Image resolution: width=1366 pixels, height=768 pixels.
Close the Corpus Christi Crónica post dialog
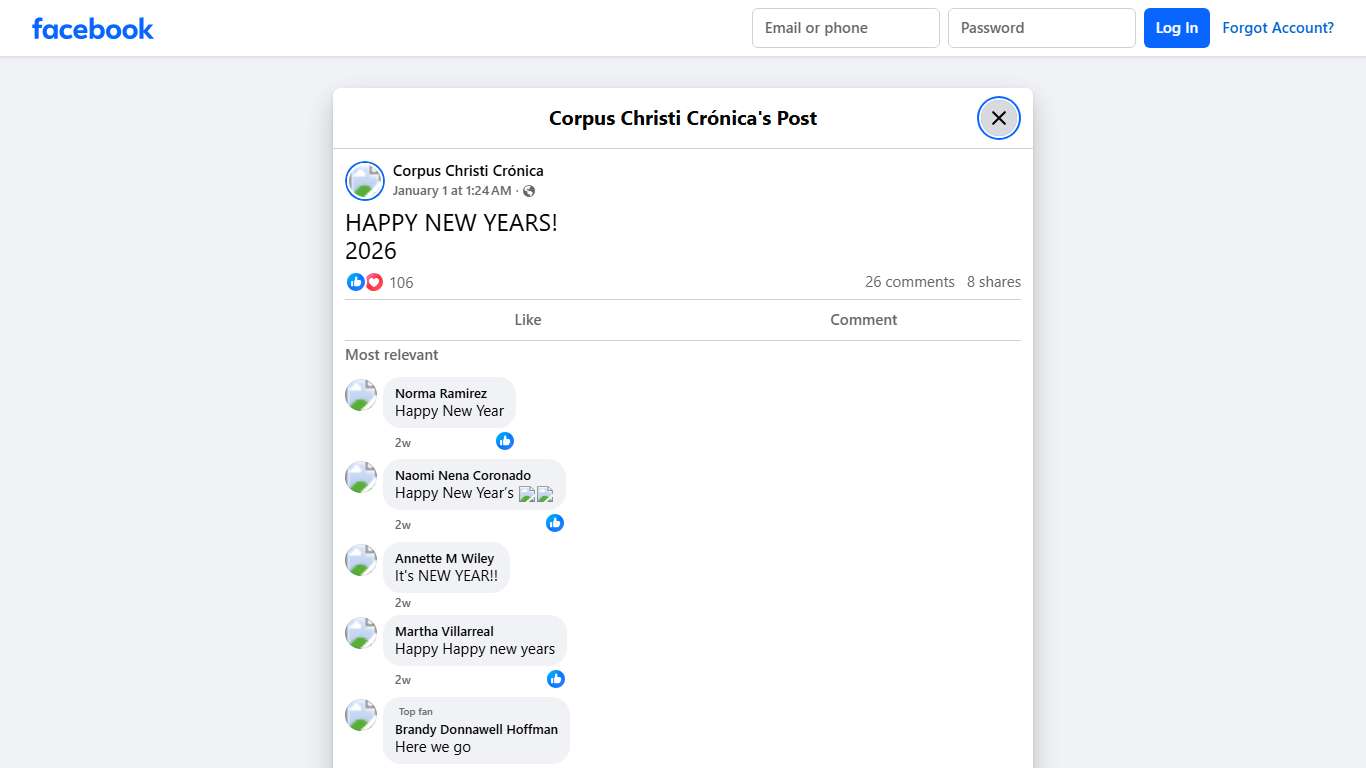tap(998, 118)
